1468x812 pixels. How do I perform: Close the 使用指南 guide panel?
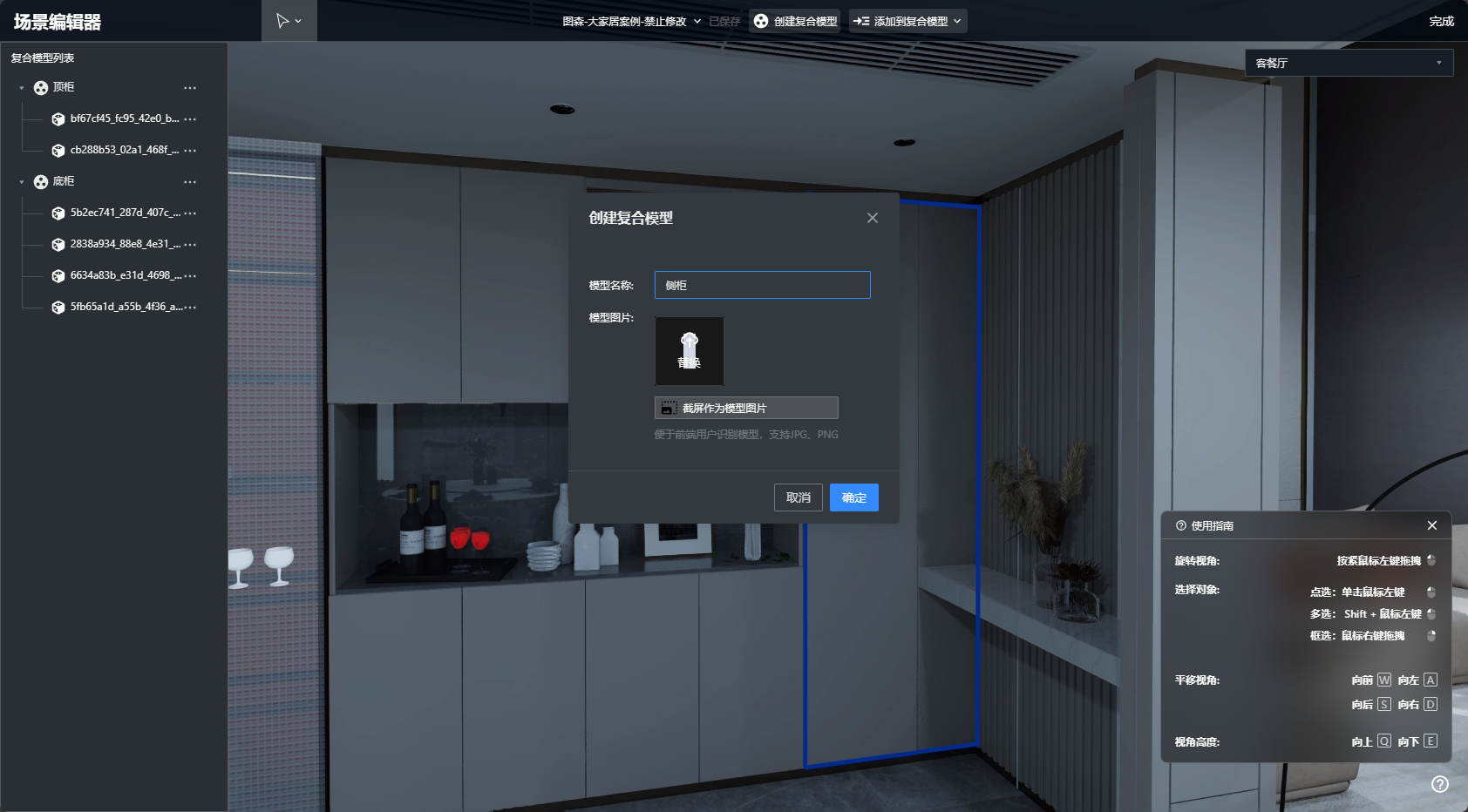click(x=1431, y=525)
